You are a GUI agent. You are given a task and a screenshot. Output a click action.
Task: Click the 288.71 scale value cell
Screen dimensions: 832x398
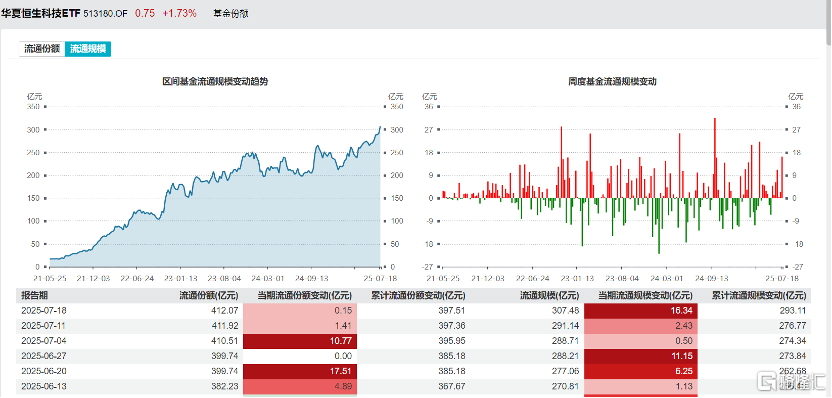(567, 341)
